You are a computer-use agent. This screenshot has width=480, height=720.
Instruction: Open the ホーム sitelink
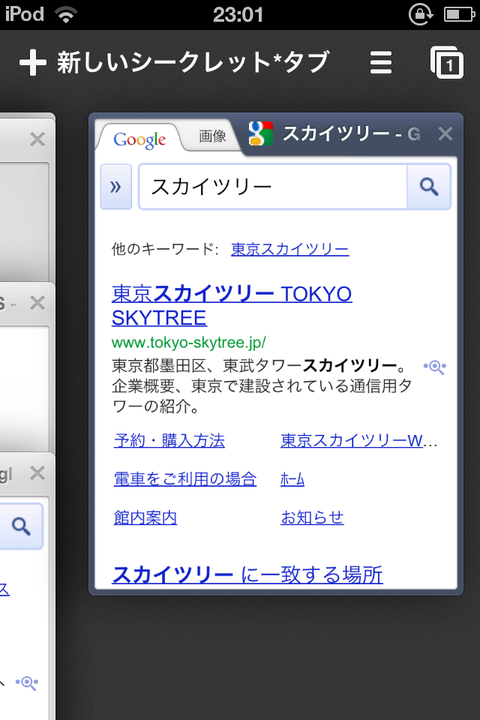292,479
